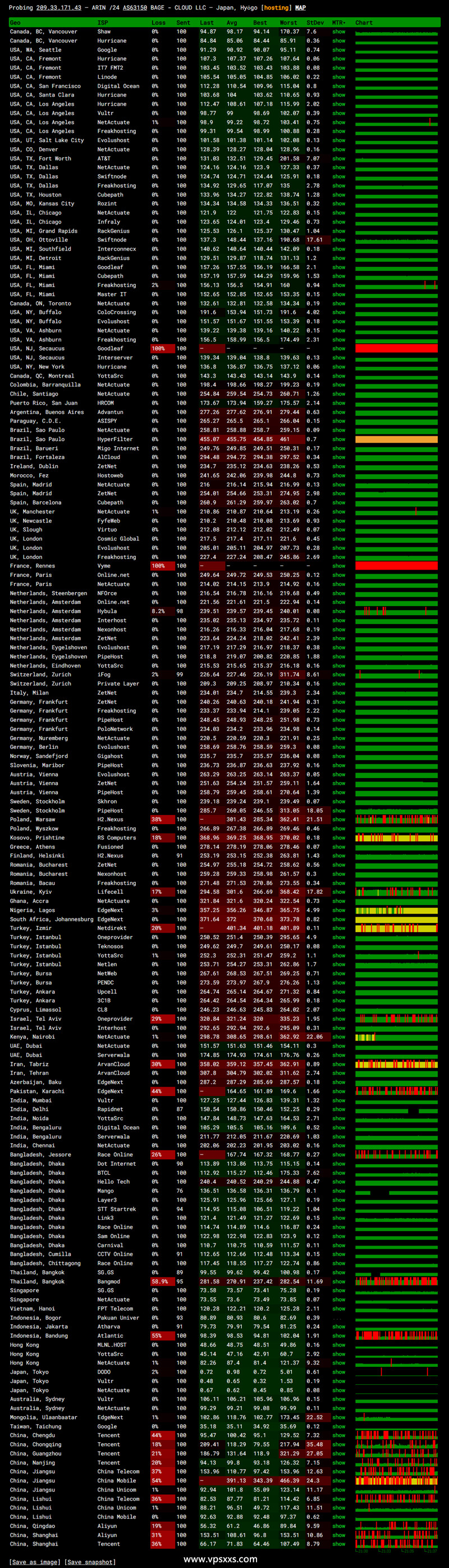Select the 'South Africa, Johannesburg' geo cell
Screen dimensions: 449x1568
pyautogui.click(x=52, y=919)
